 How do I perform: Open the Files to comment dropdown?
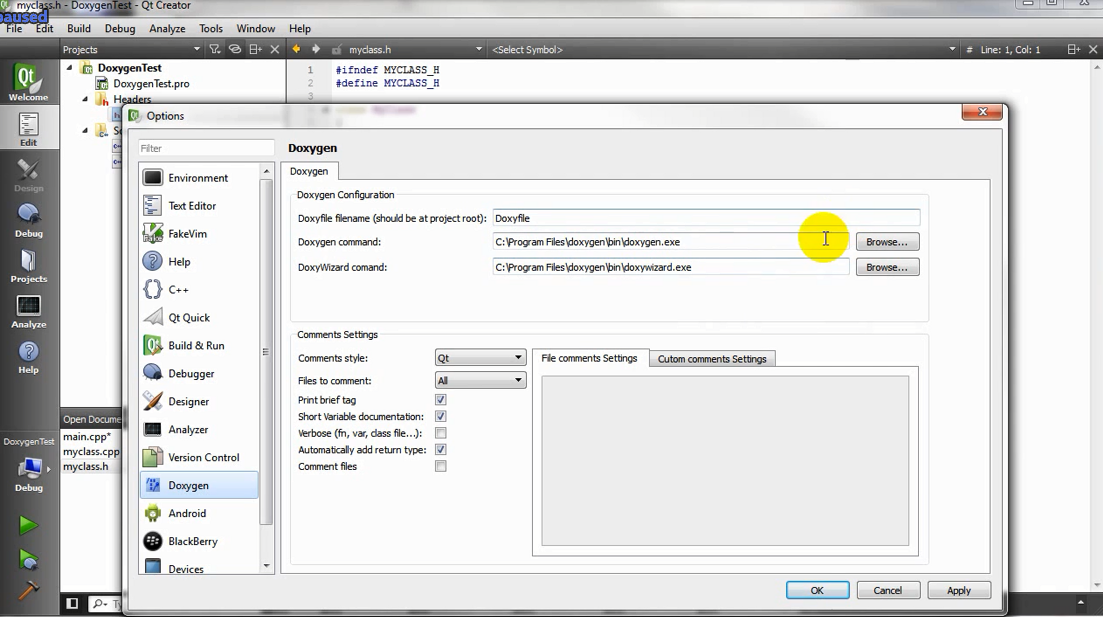[480, 381]
